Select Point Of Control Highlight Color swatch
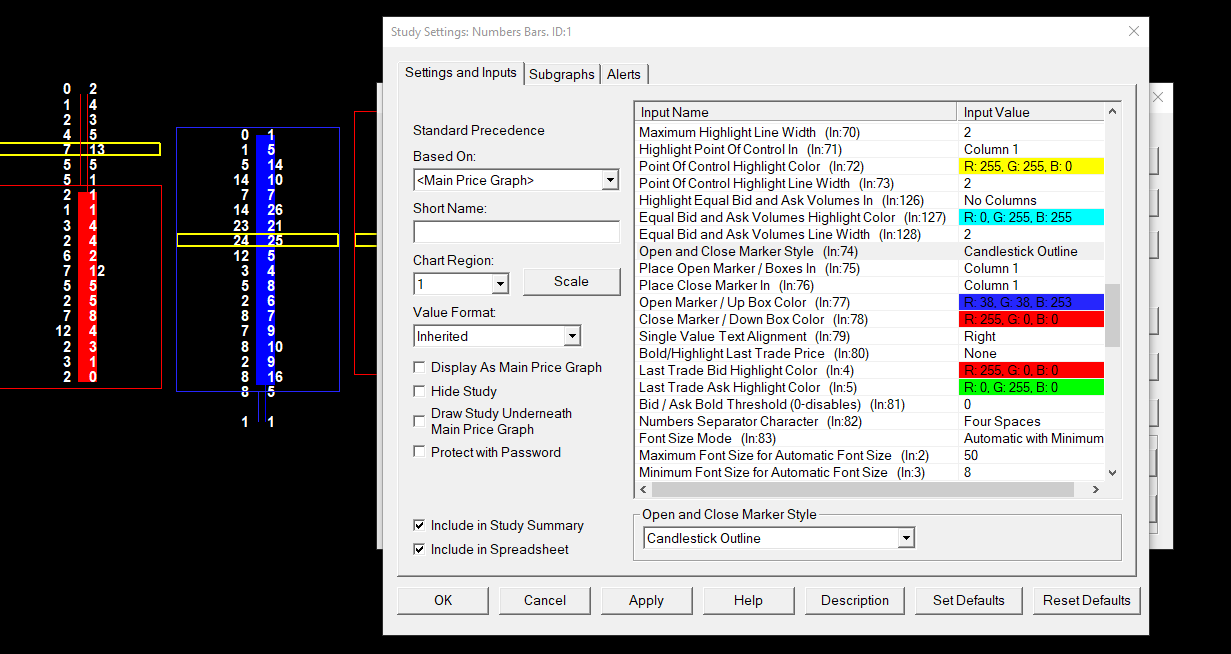 (x=1031, y=166)
